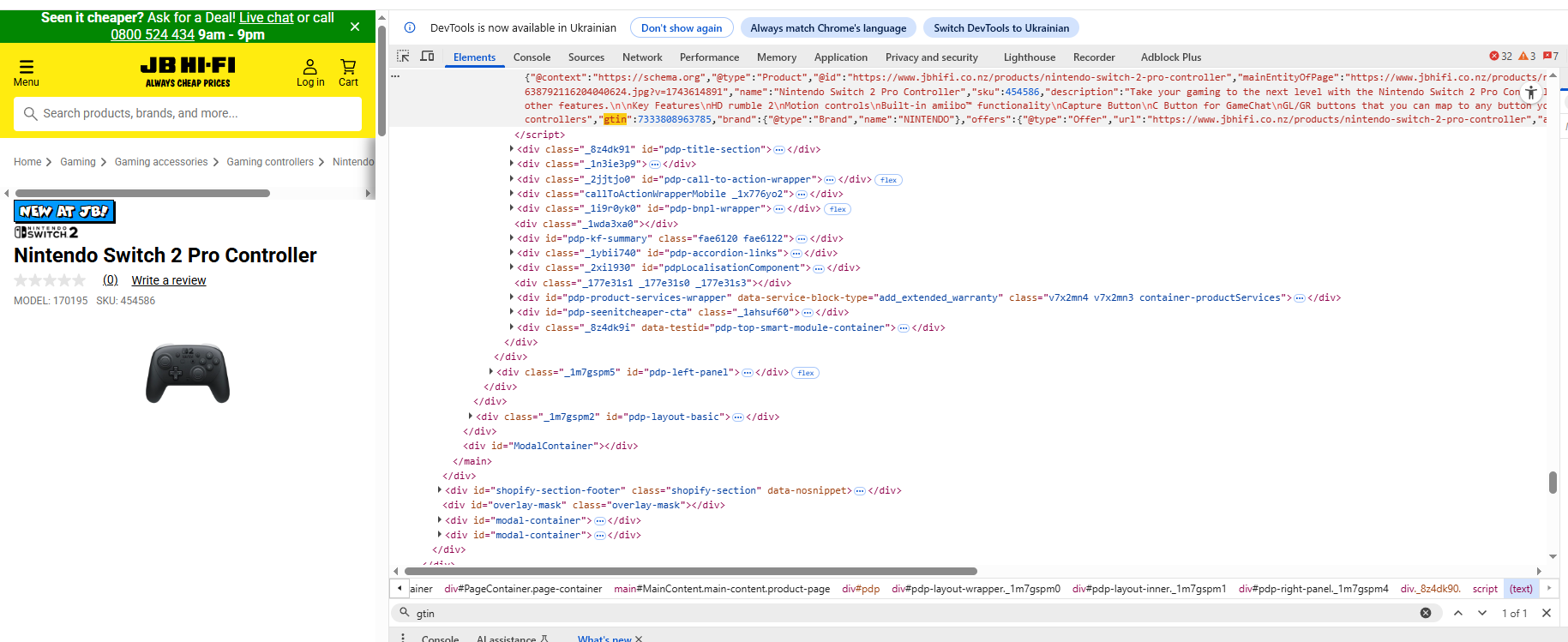Viewport: 1568px width, 642px height.
Task: Toggle flex badge on pdp-bnpl-wrapper
Action: [838, 209]
